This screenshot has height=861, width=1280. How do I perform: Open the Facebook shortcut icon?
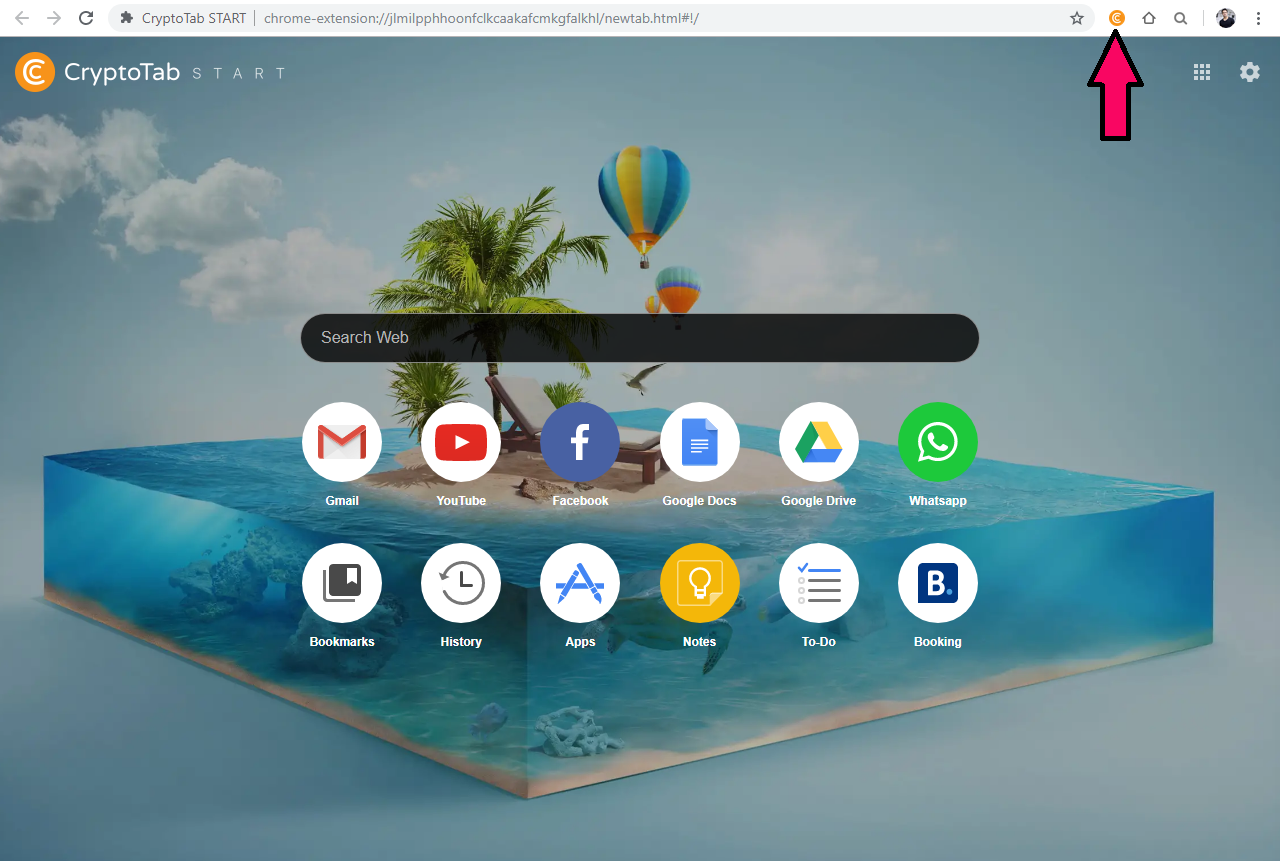click(x=580, y=442)
